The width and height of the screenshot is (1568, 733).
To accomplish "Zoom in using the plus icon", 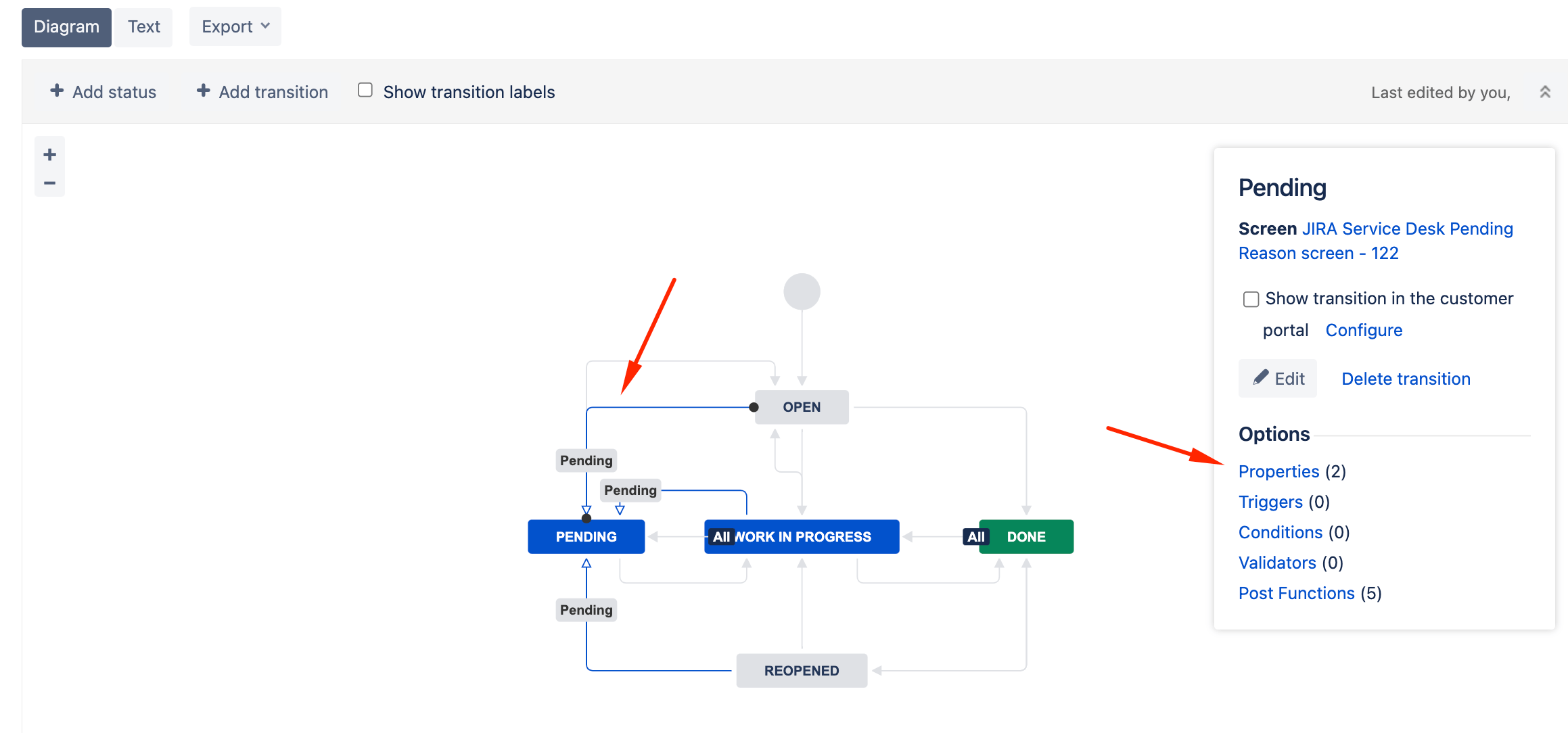I will (x=49, y=153).
